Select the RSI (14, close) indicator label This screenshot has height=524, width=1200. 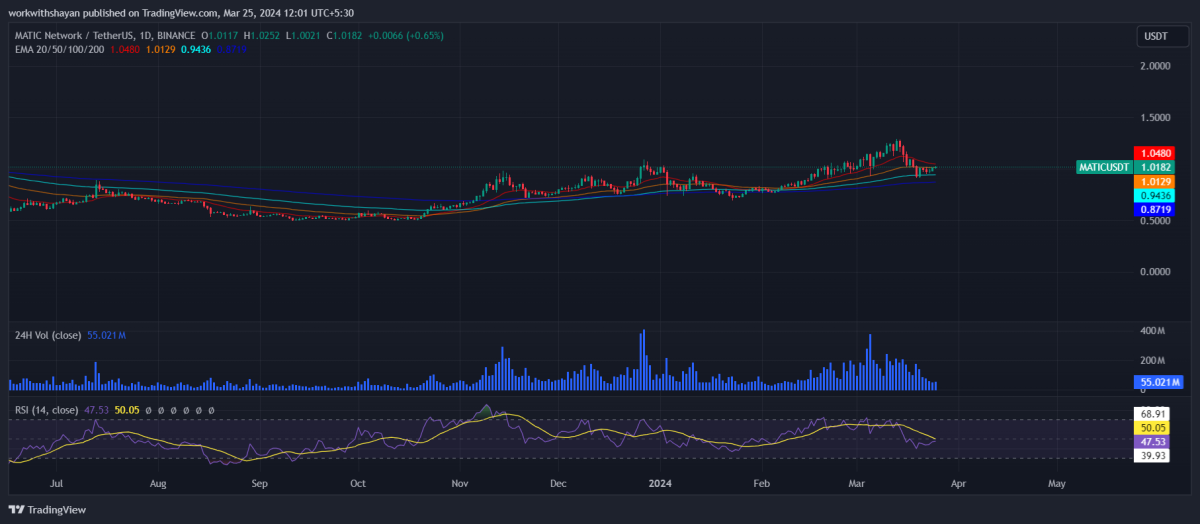coord(44,410)
